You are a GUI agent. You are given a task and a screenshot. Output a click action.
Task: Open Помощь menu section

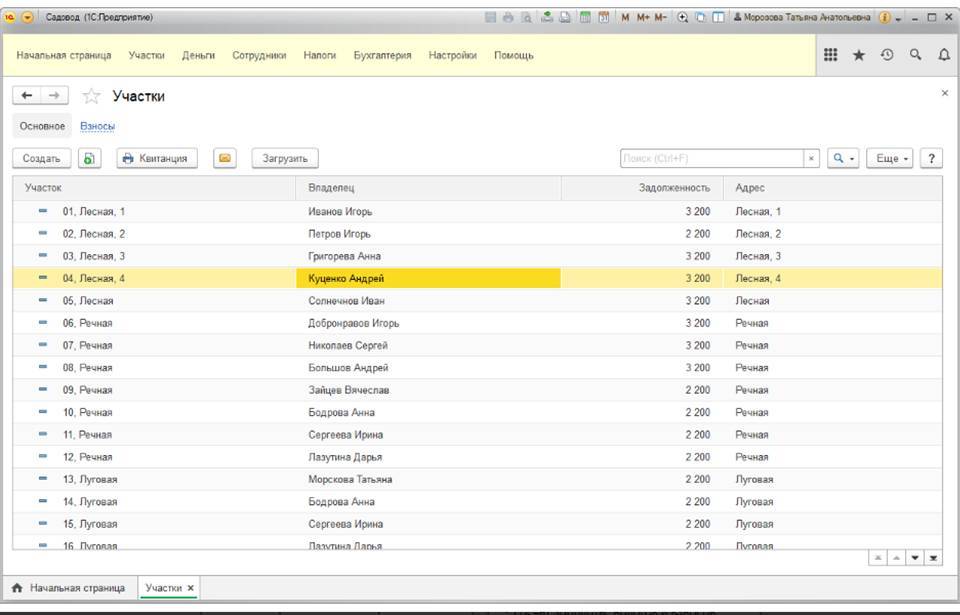click(514, 55)
